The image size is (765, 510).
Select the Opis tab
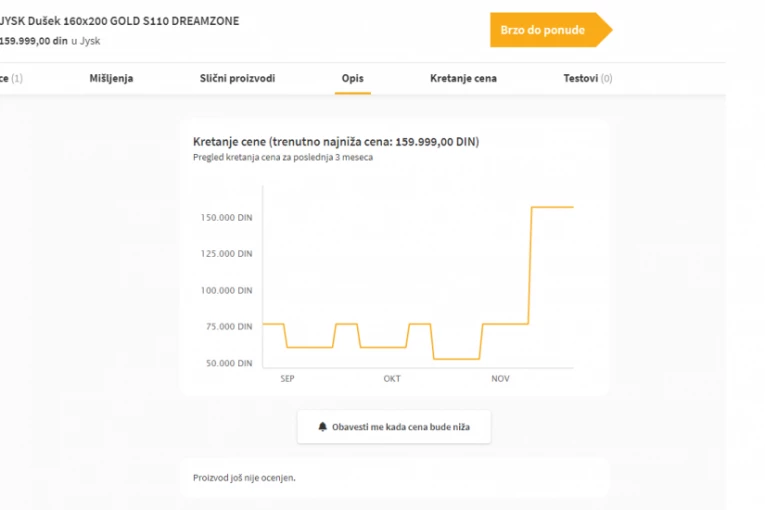[x=352, y=78]
